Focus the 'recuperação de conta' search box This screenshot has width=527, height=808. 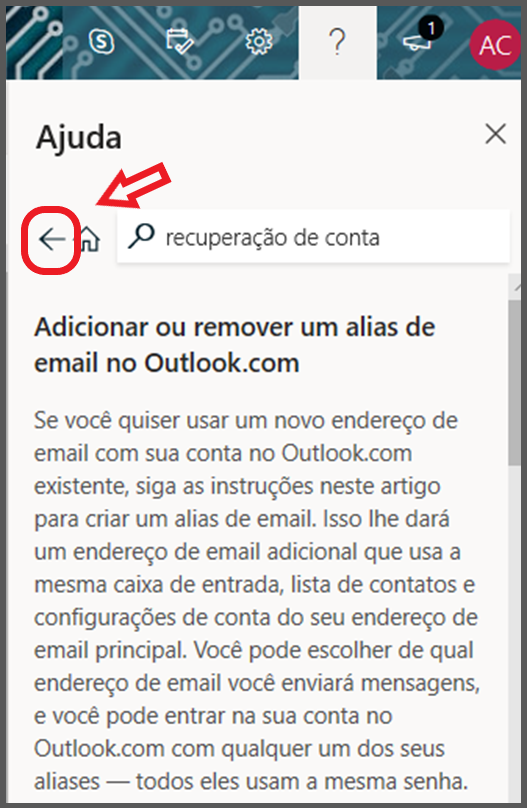pyautogui.click(x=313, y=237)
